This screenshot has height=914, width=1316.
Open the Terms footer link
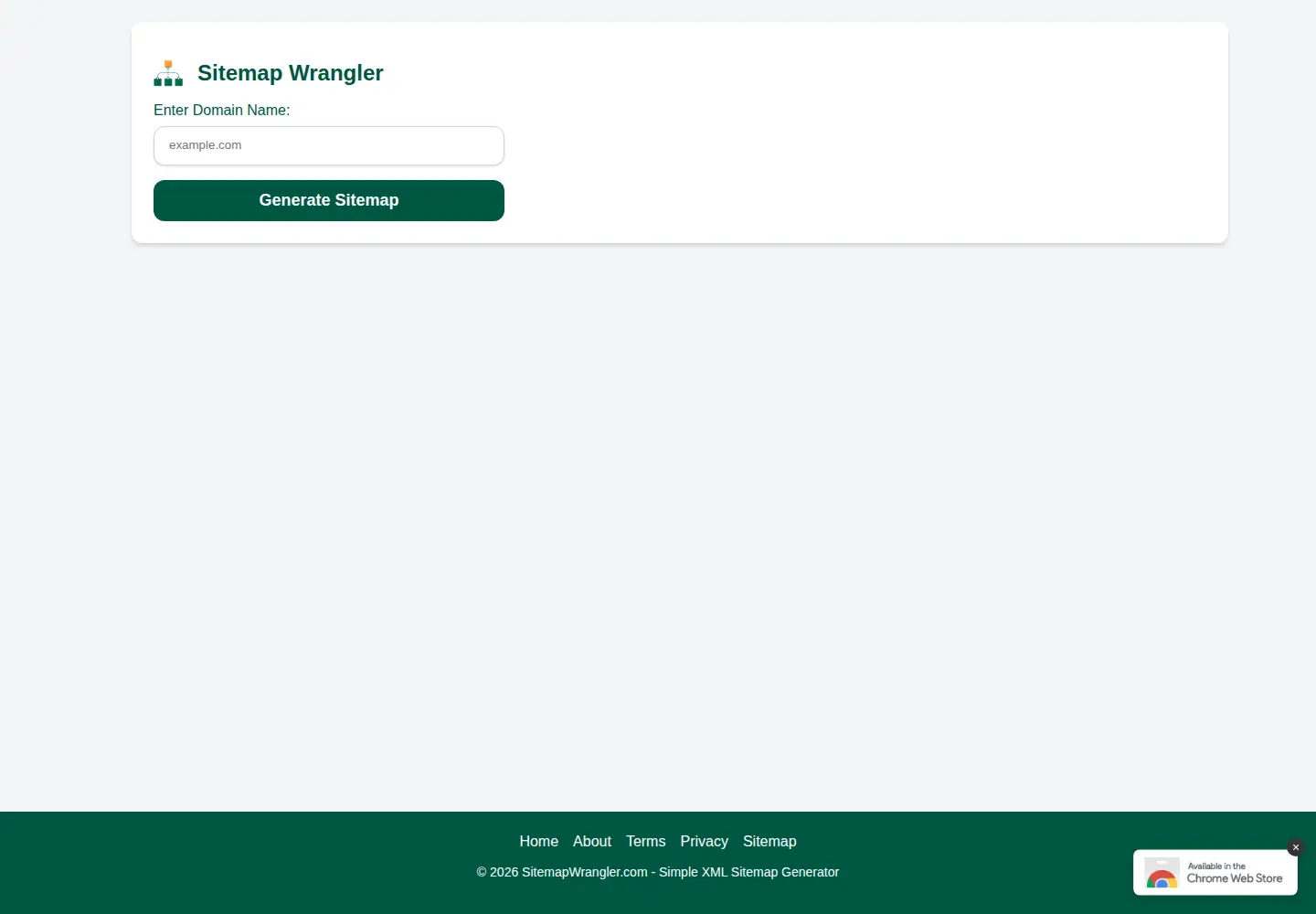coord(645,841)
